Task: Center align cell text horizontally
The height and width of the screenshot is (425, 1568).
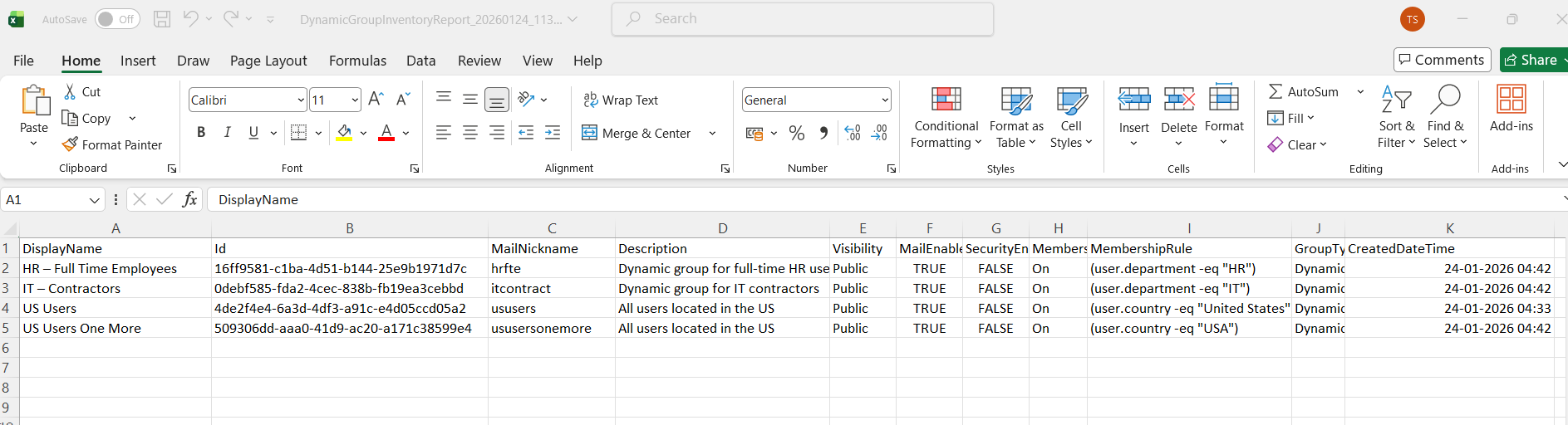Action: 470,133
